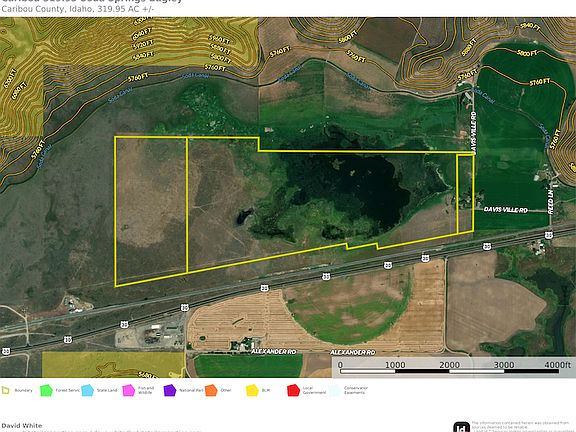The width and height of the screenshot is (576, 432).
Task: Click the 5960 FT contour label
Action: 219,39
